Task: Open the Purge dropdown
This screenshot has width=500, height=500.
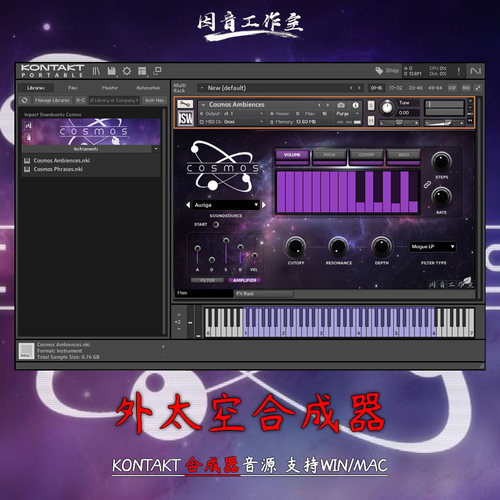Action: pyautogui.click(x=347, y=114)
